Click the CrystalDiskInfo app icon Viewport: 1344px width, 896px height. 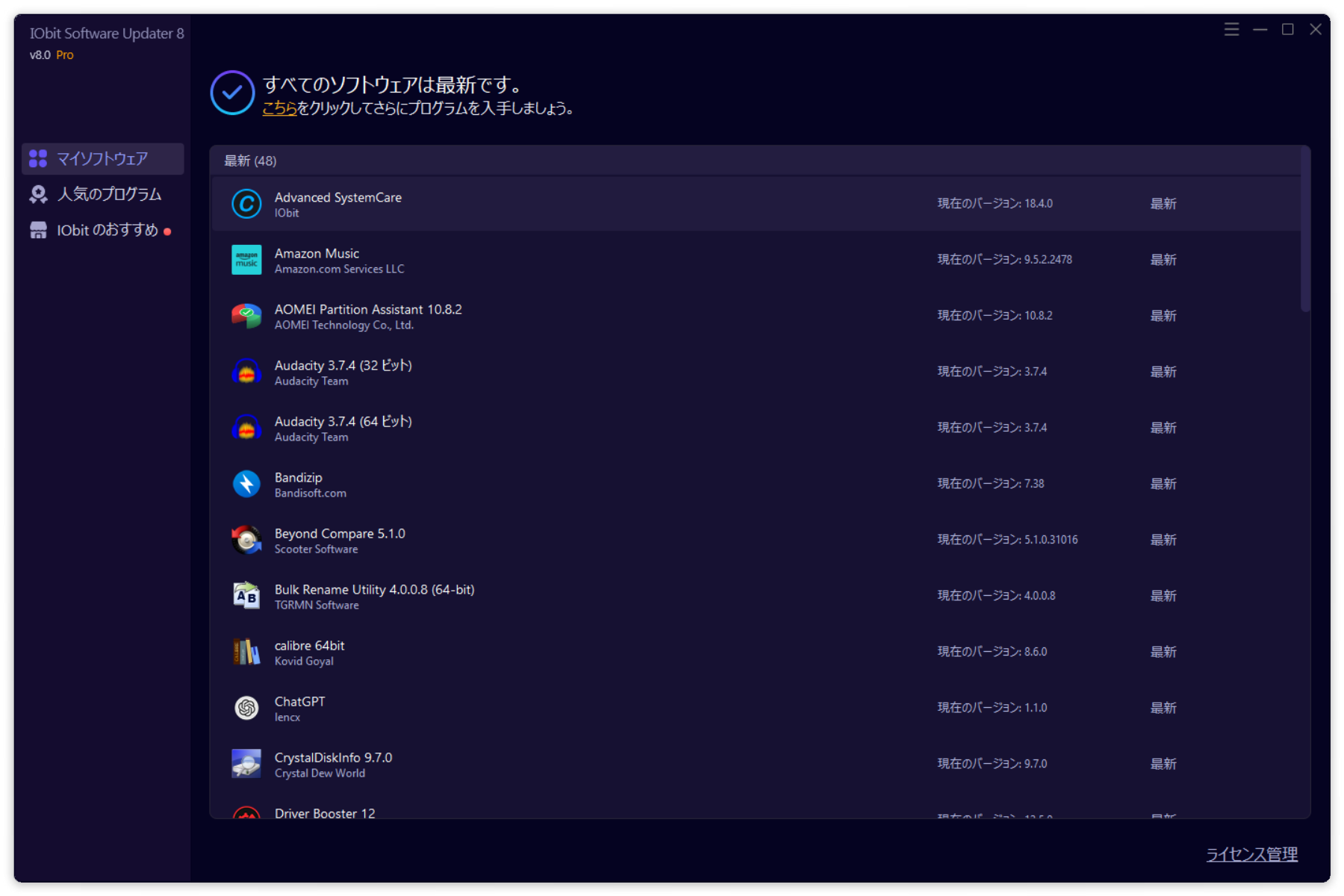[x=246, y=764]
